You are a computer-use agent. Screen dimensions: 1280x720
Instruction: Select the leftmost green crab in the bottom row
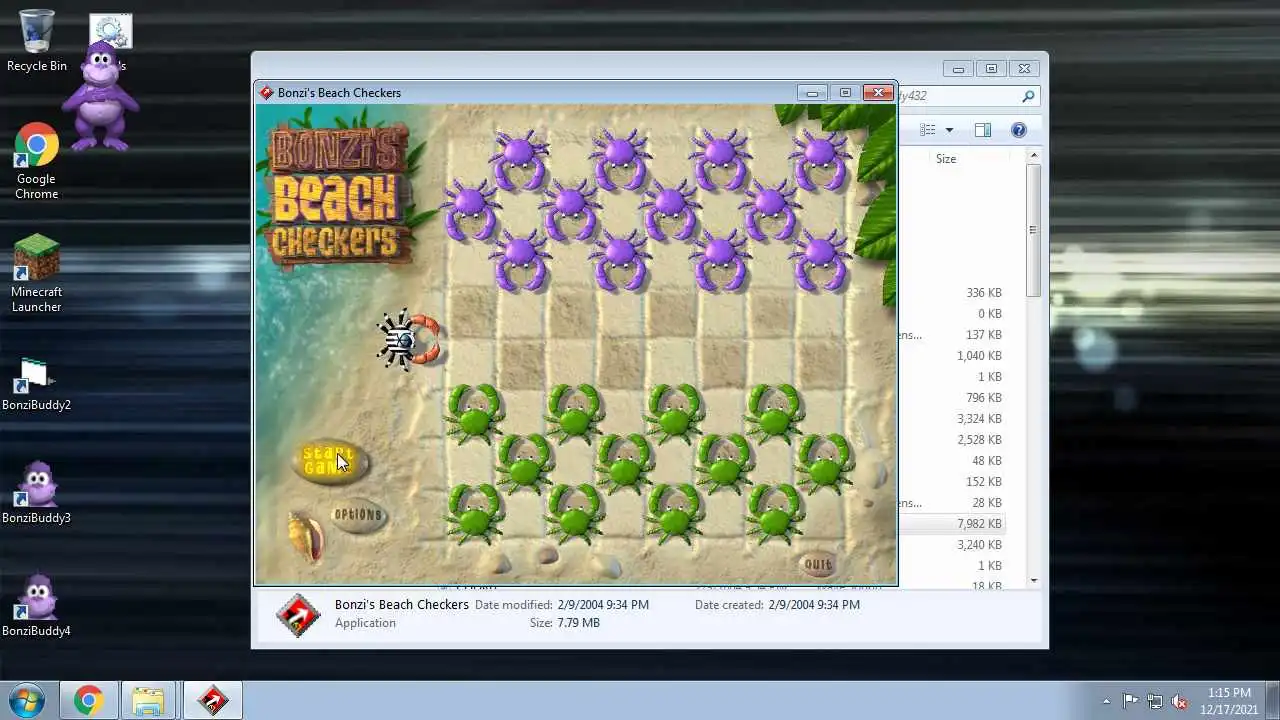[x=473, y=512]
